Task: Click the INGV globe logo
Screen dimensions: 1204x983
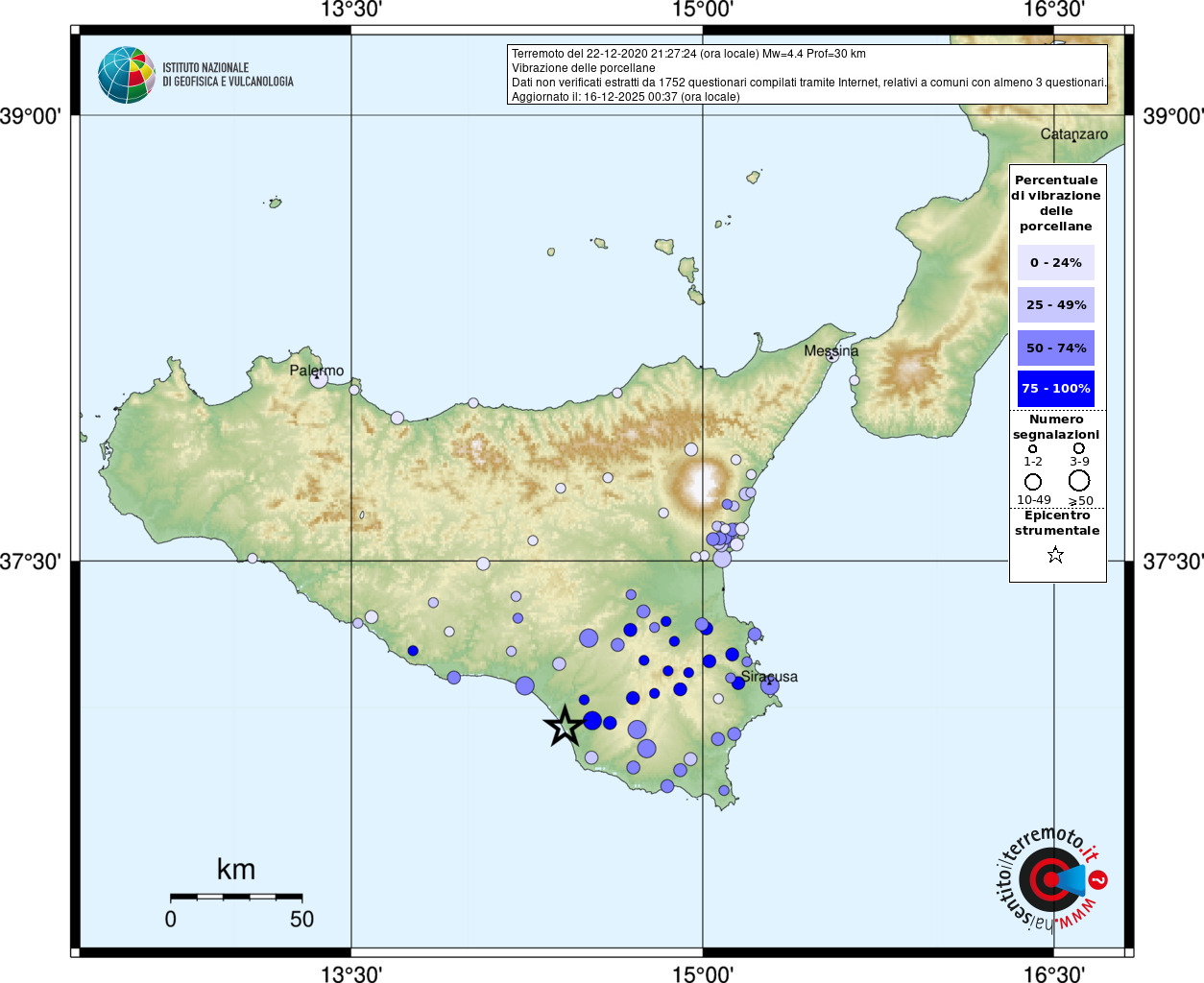Action: pos(127,75)
